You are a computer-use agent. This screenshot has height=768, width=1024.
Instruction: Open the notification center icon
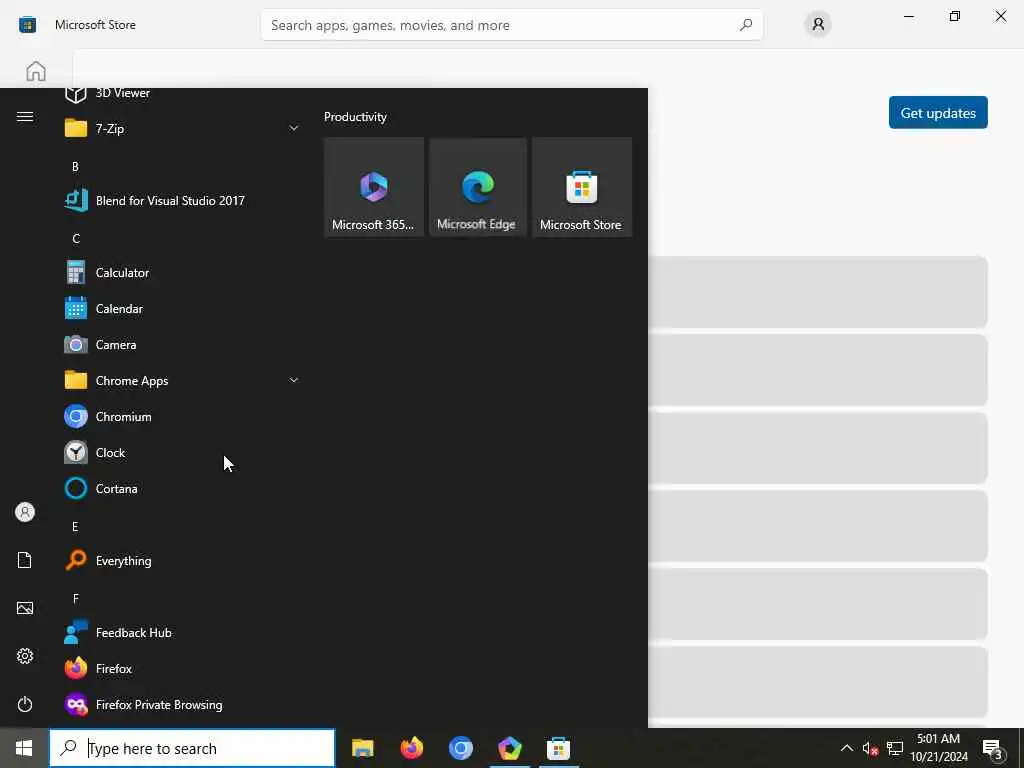click(x=993, y=748)
